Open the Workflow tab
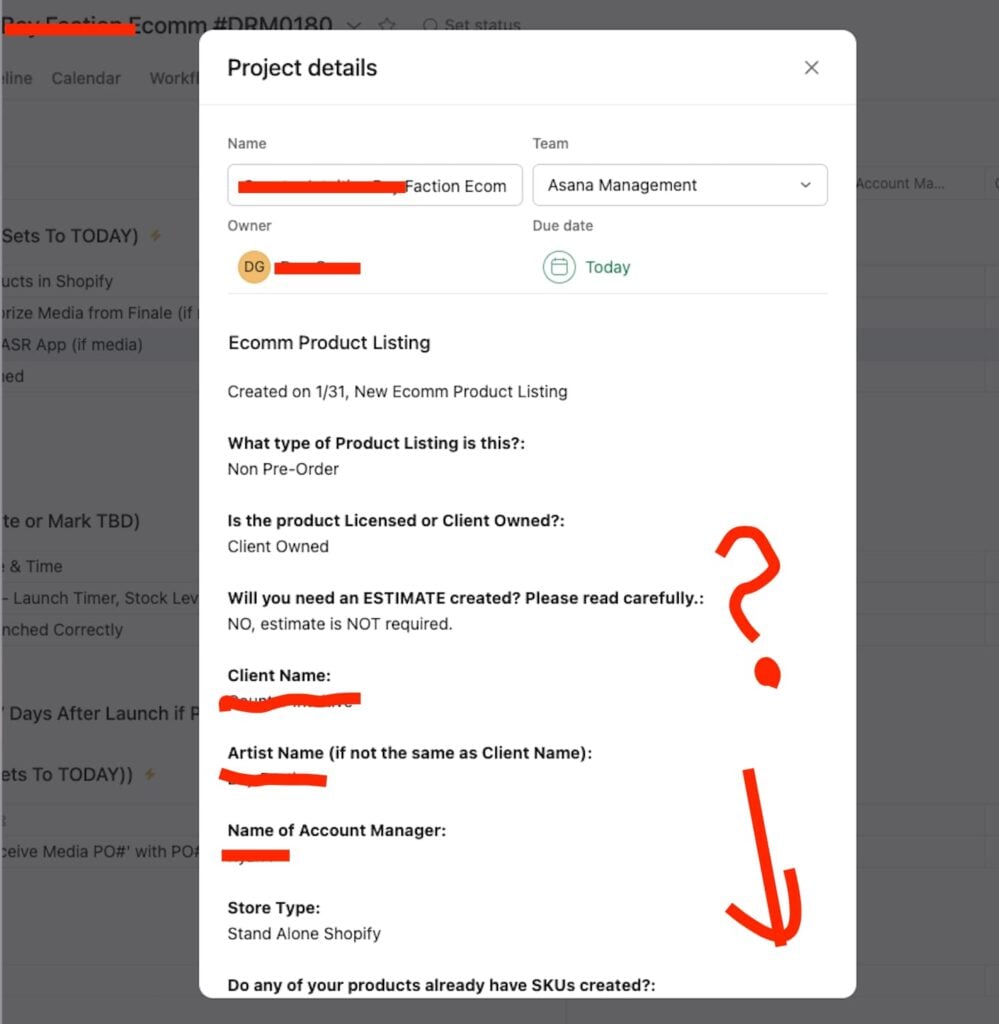999x1024 pixels. tap(176, 77)
